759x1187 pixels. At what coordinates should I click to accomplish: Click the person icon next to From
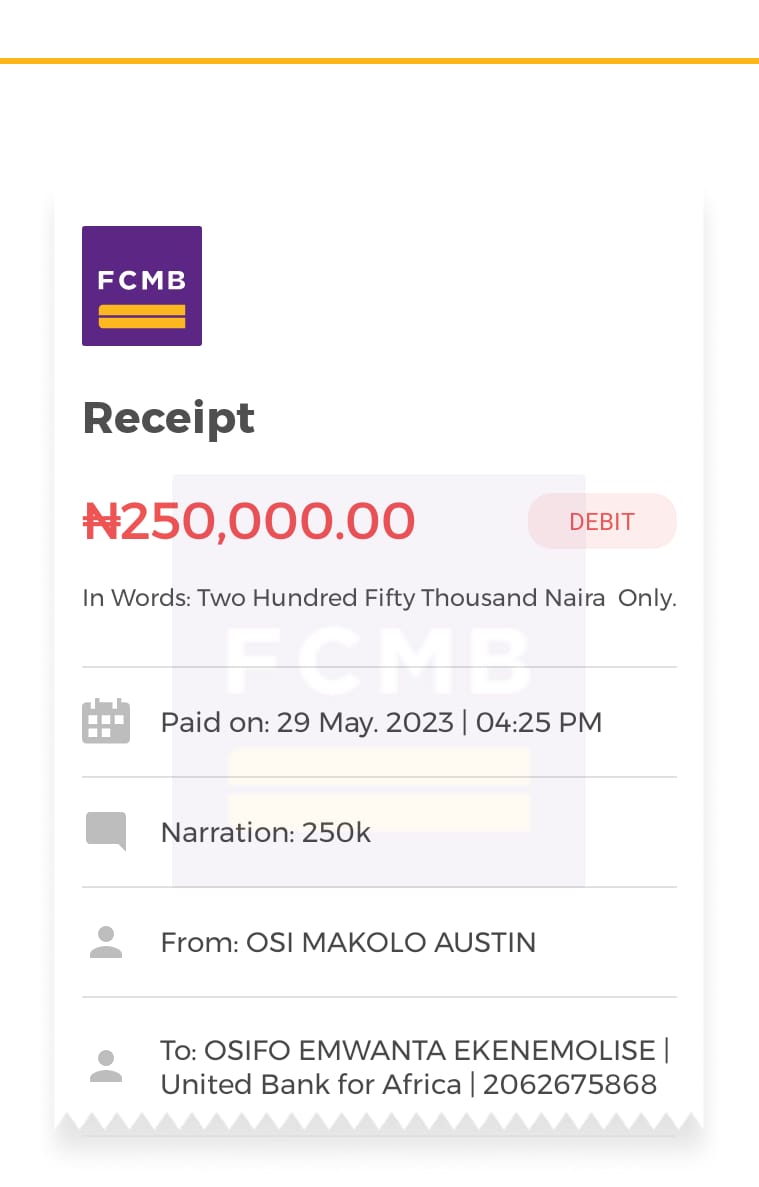point(106,942)
